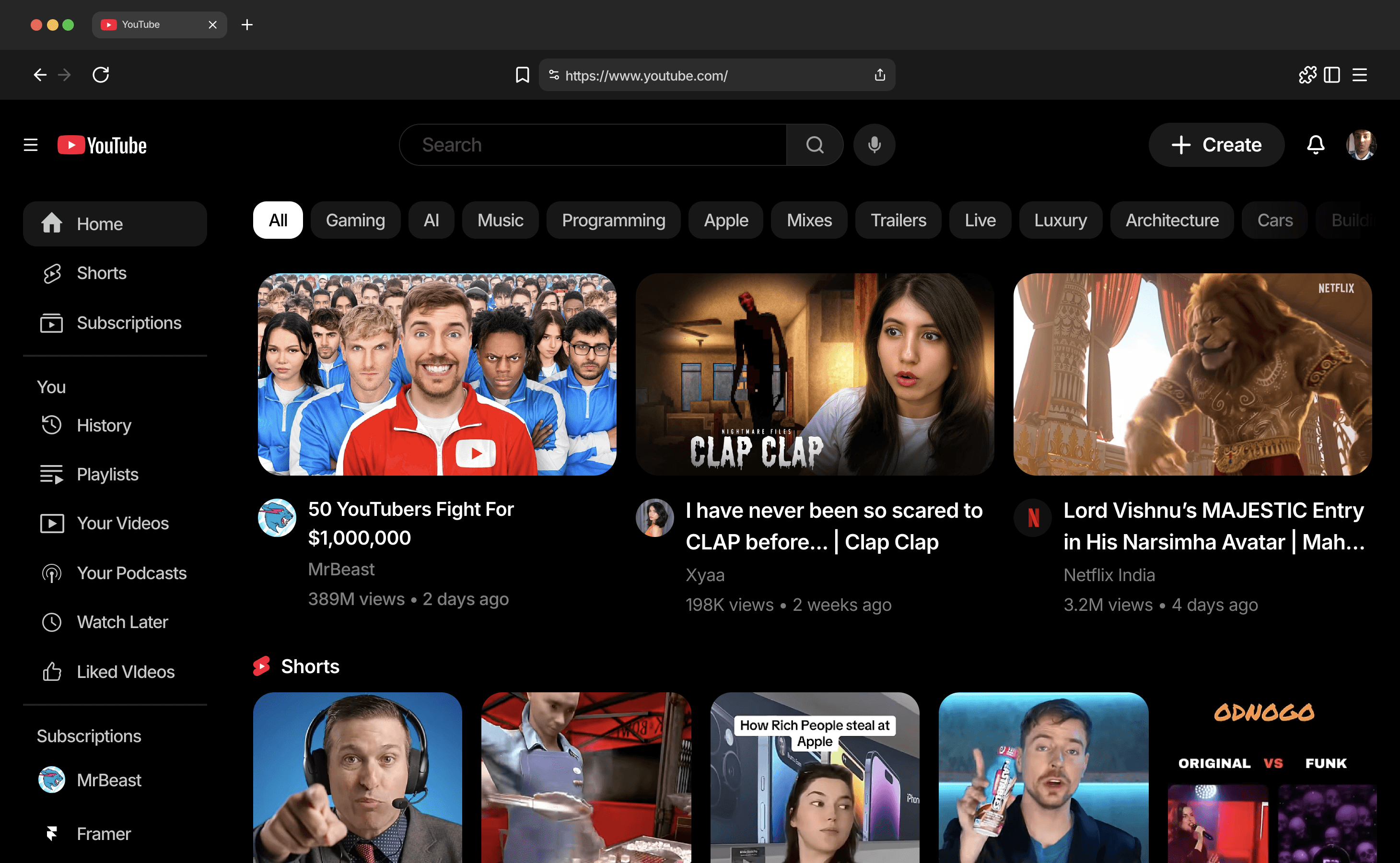Open a new browser tab
The width and height of the screenshot is (1400, 863).
pyautogui.click(x=247, y=24)
